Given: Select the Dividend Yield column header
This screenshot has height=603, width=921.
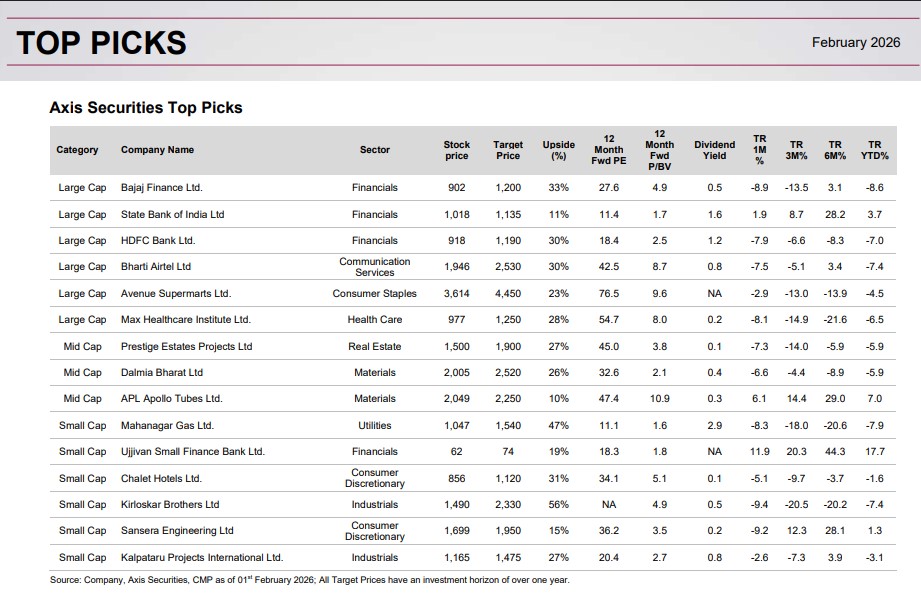Looking at the screenshot, I should click(712, 149).
